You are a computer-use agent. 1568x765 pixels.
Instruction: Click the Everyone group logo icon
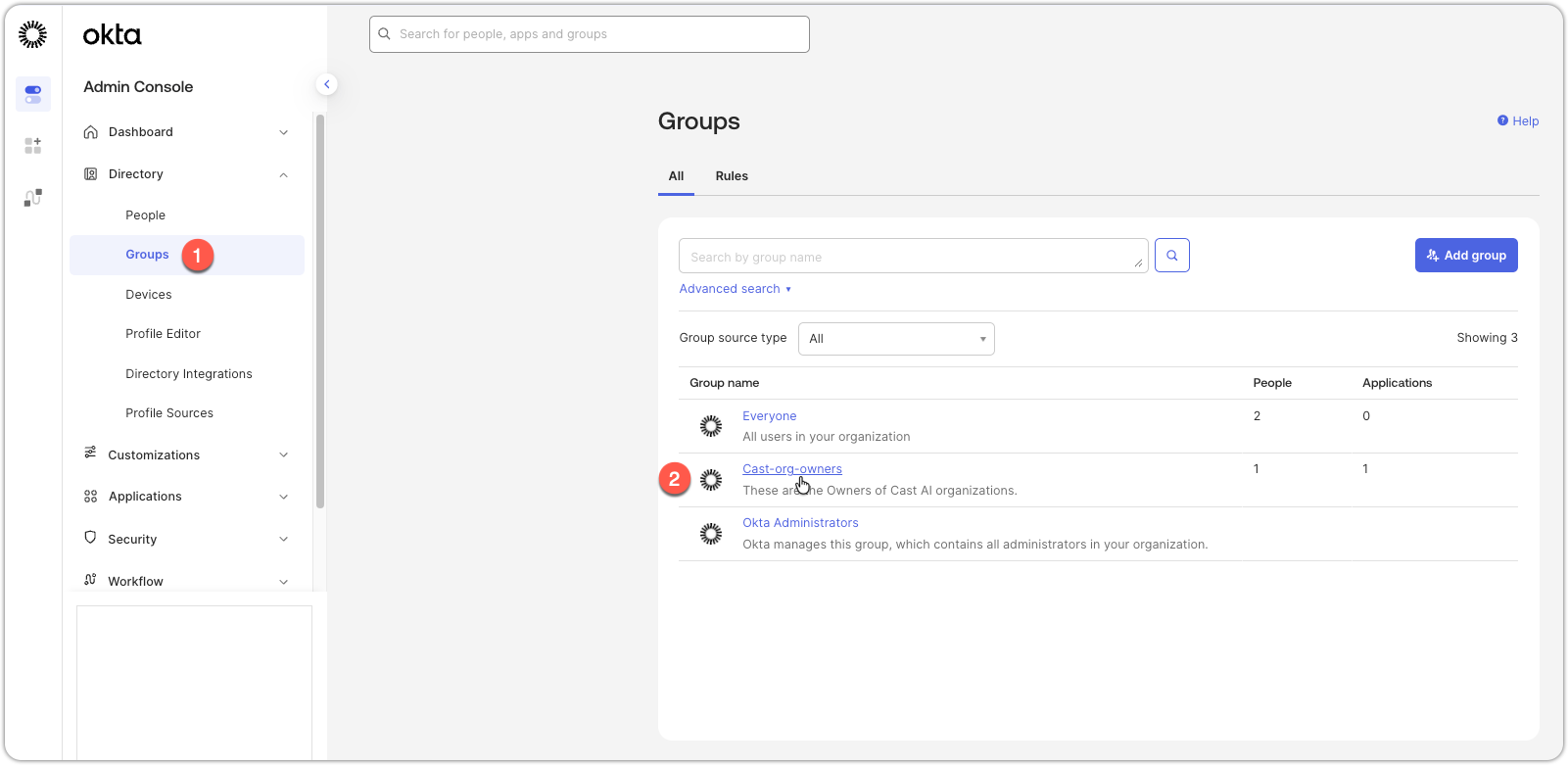[x=711, y=426]
